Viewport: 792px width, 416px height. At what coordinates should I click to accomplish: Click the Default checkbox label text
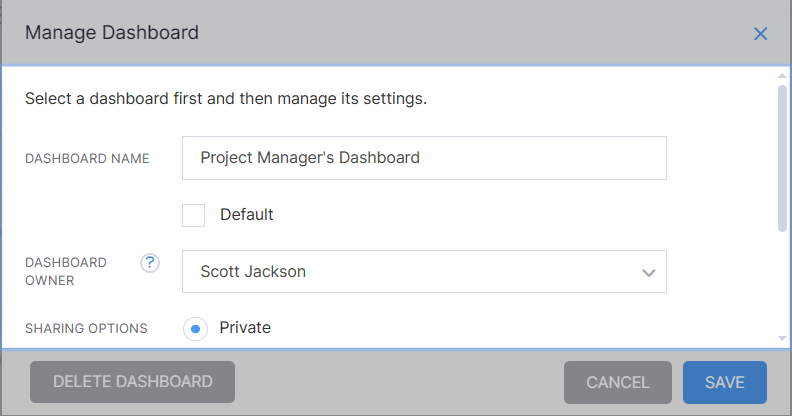pos(246,215)
